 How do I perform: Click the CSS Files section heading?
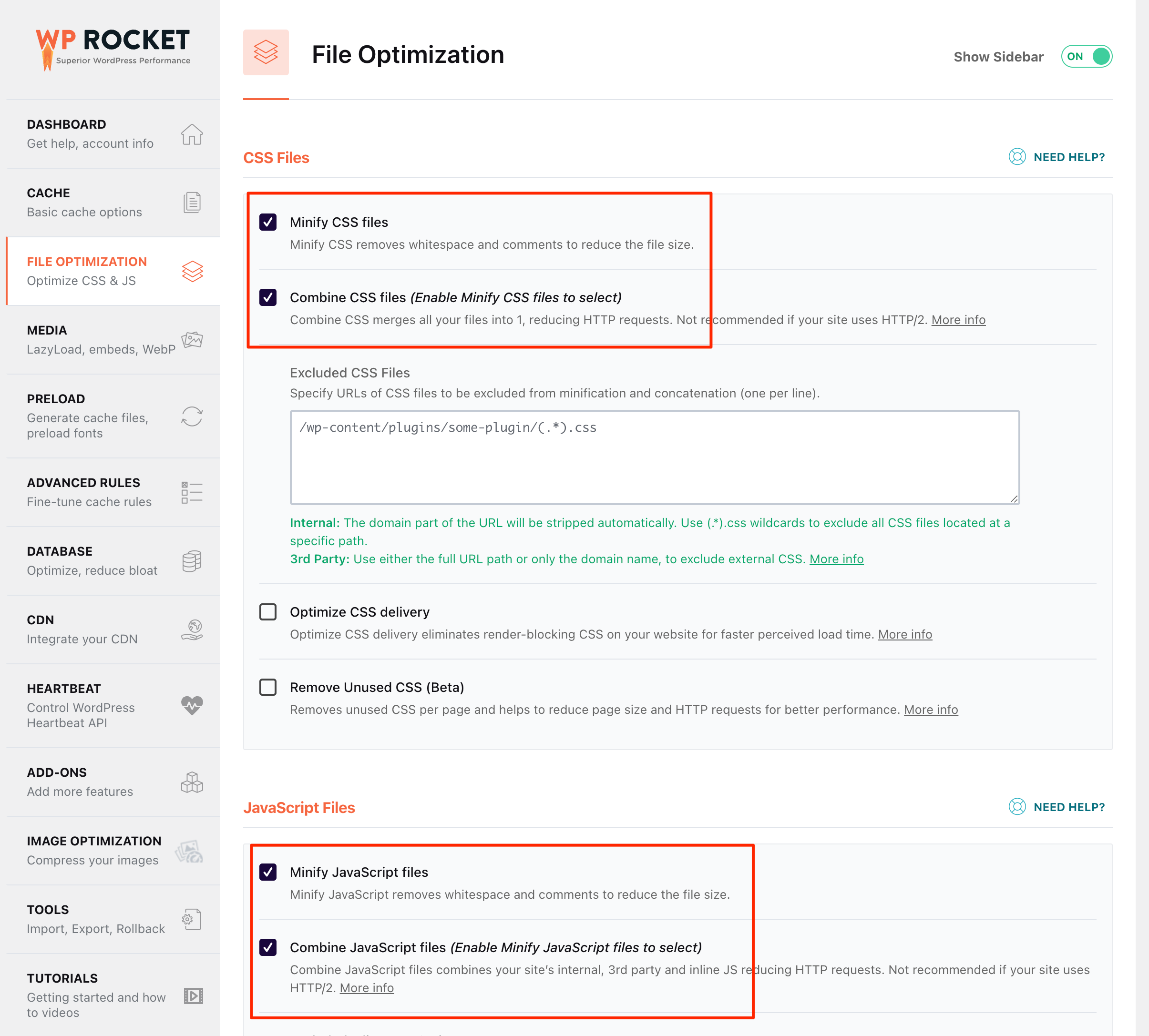[x=276, y=158]
